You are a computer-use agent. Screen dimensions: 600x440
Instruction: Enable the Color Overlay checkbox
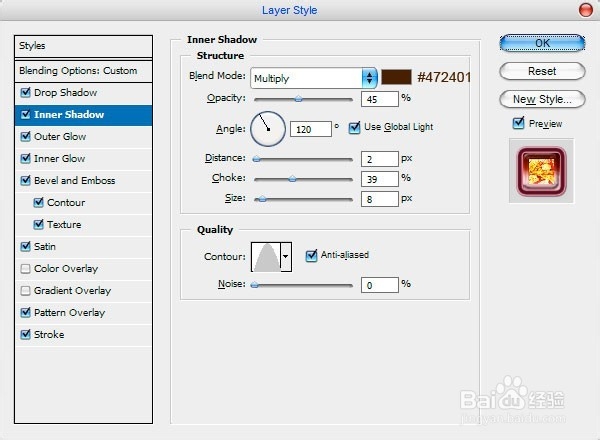coord(26,269)
